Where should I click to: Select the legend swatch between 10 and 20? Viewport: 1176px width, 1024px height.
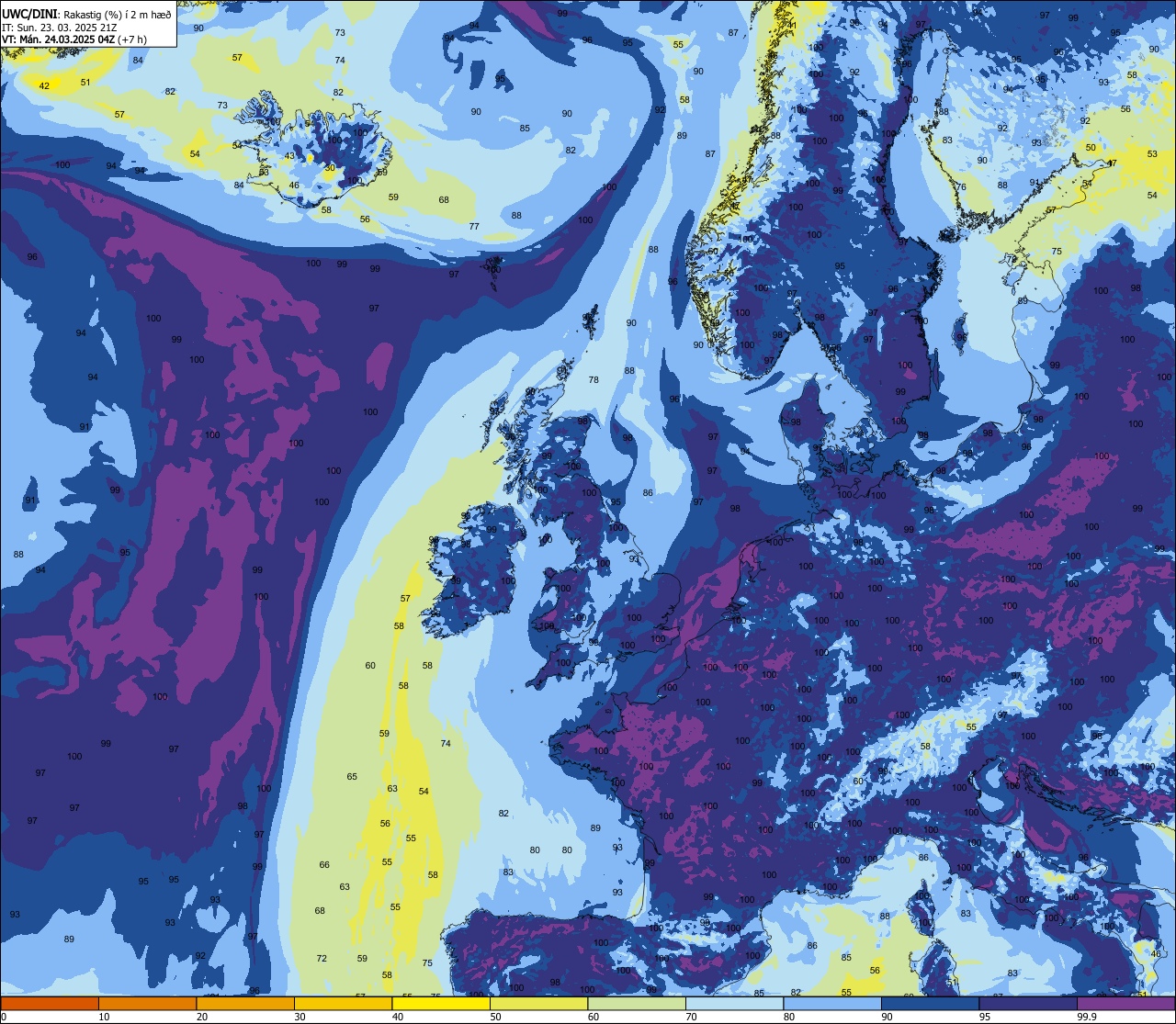pos(147,1004)
